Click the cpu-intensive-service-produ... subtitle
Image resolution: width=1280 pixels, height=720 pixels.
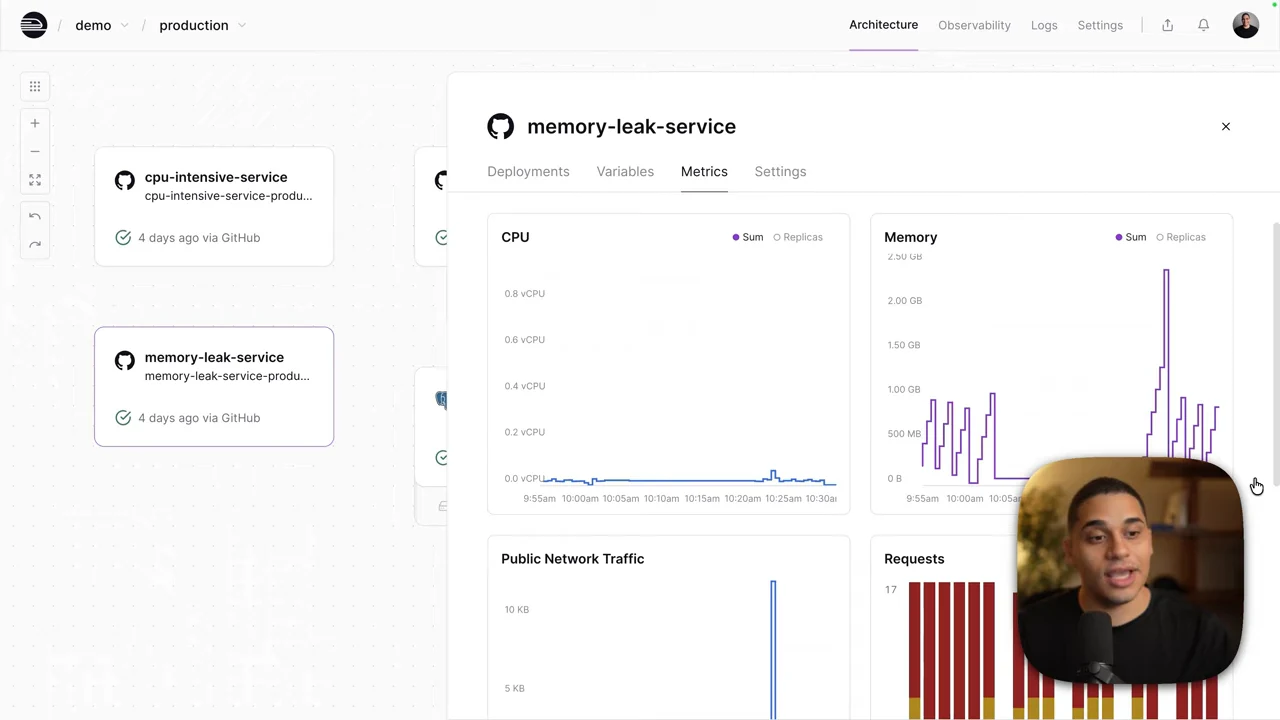tap(228, 195)
